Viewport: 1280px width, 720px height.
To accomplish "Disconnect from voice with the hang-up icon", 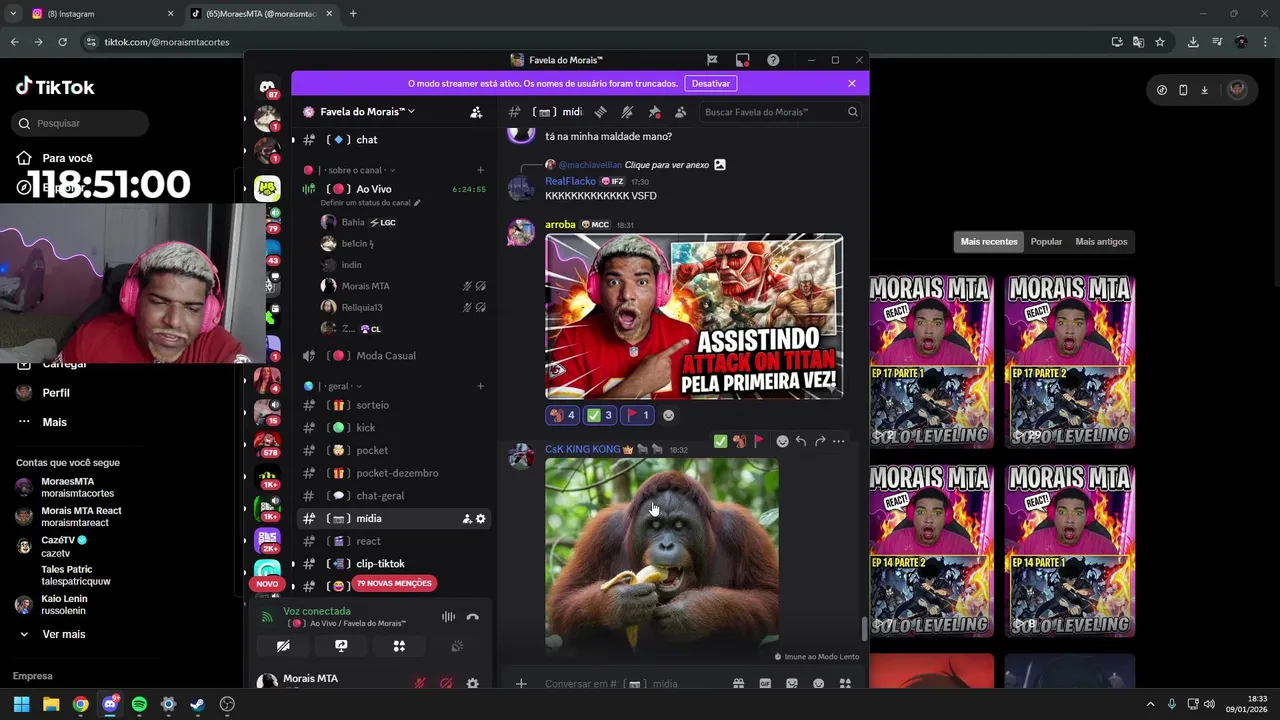I will tap(473, 617).
